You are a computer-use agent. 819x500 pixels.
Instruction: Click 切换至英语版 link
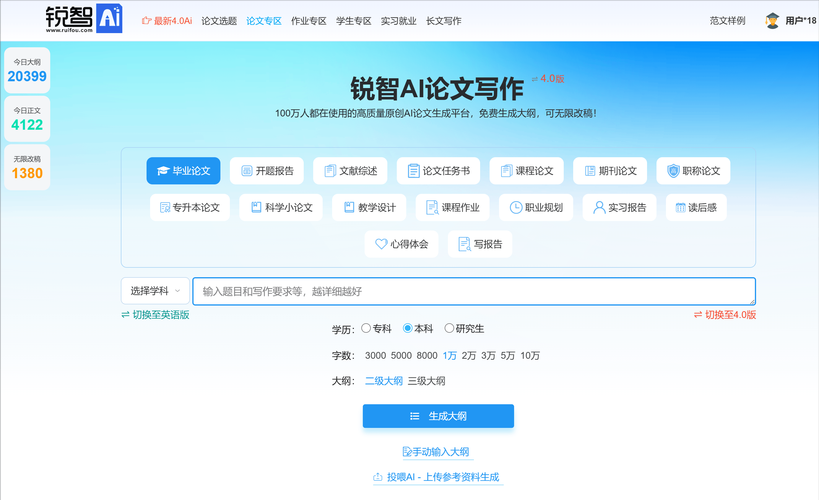156,315
